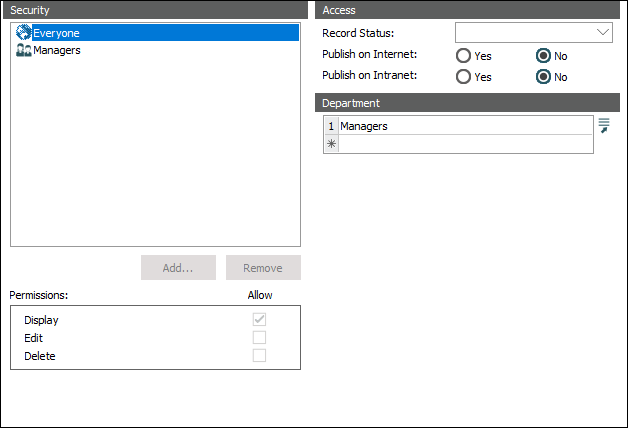The width and height of the screenshot is (628, 428).
Task: Select Yes for Publish on Intranet
Action: (x=464, y=77)
